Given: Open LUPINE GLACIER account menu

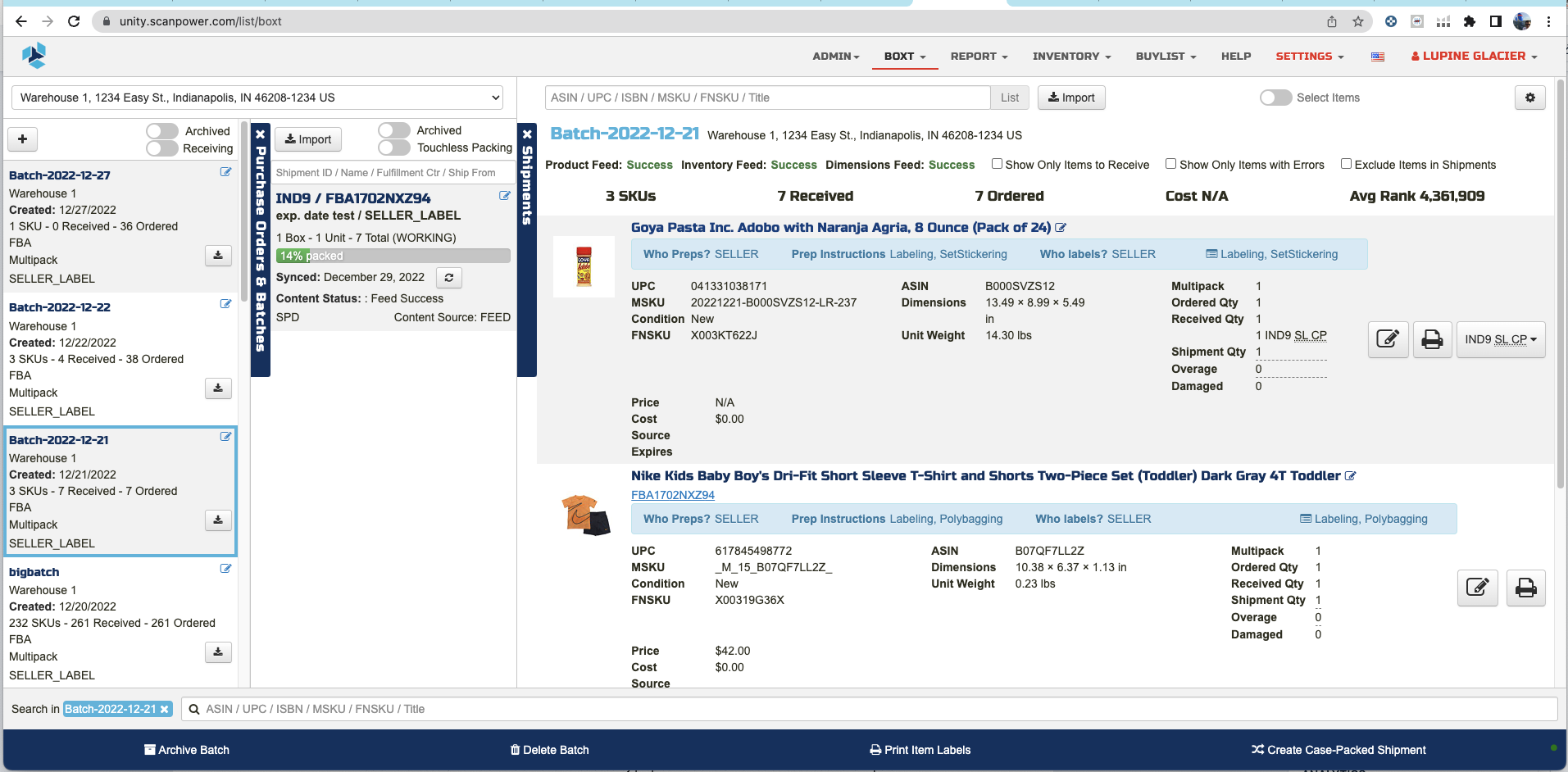Looking at the screenshot, I should tap(1474, 57).
